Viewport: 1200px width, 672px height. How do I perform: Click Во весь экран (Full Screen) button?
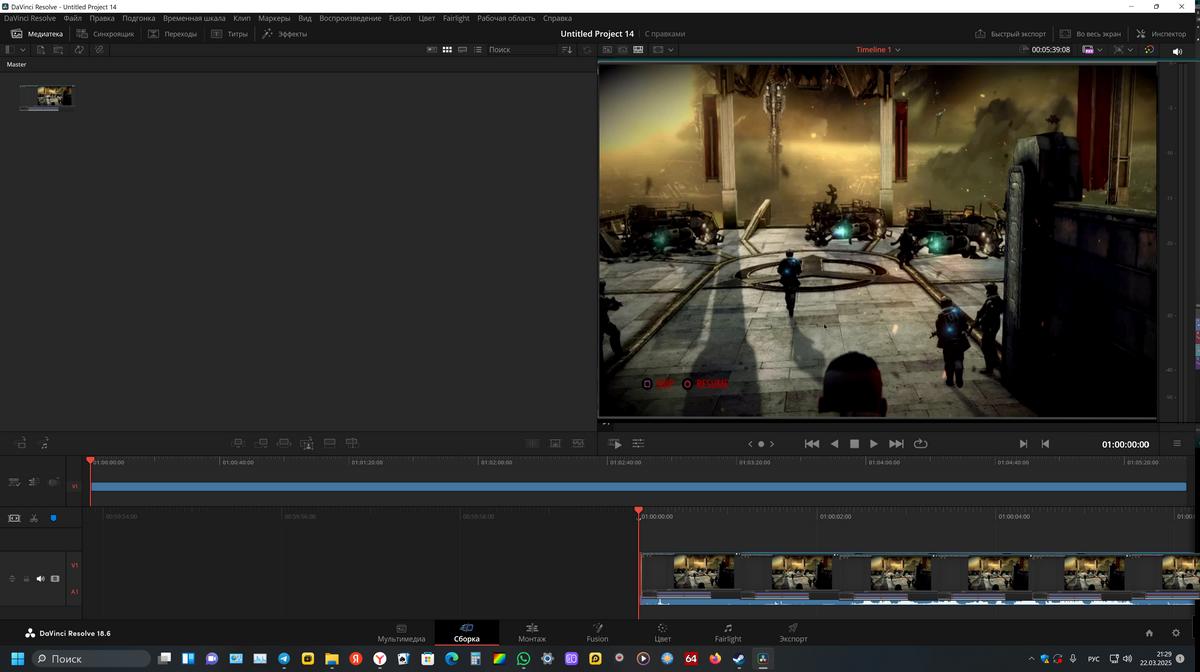pos(1097,34)
